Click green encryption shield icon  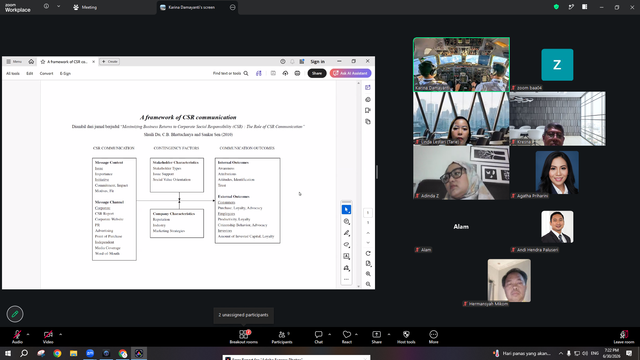556,7
